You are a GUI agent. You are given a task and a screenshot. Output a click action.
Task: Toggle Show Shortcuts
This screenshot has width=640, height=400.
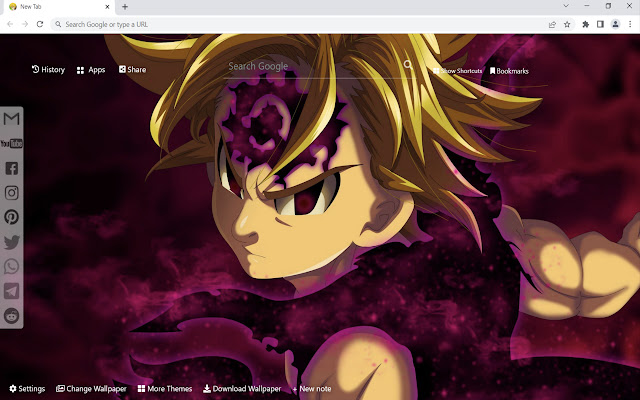457,71
